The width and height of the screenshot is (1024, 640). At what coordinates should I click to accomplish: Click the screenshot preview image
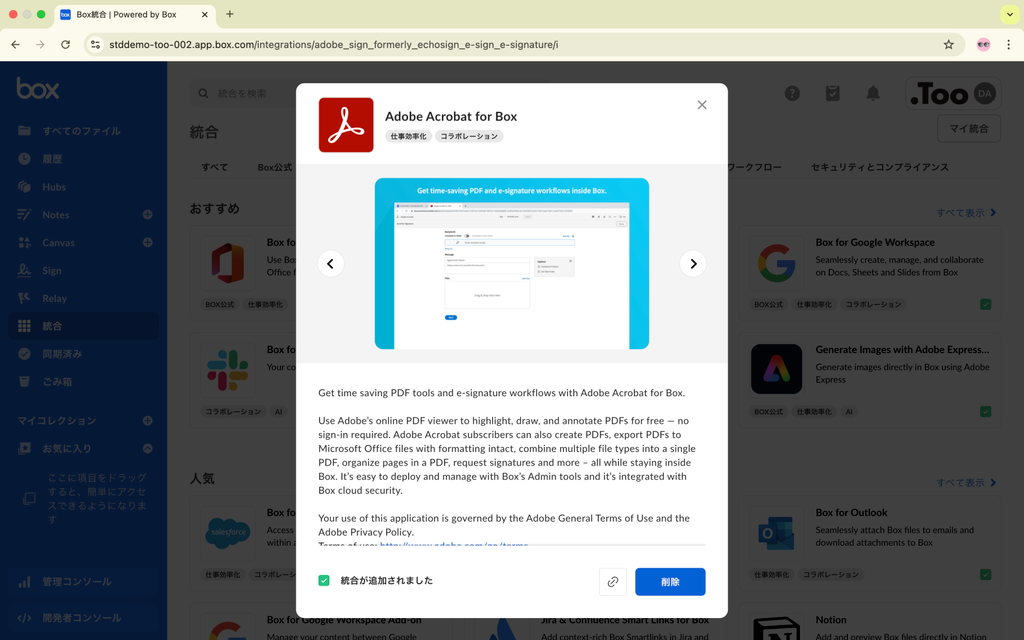click(x=512, y=264)
